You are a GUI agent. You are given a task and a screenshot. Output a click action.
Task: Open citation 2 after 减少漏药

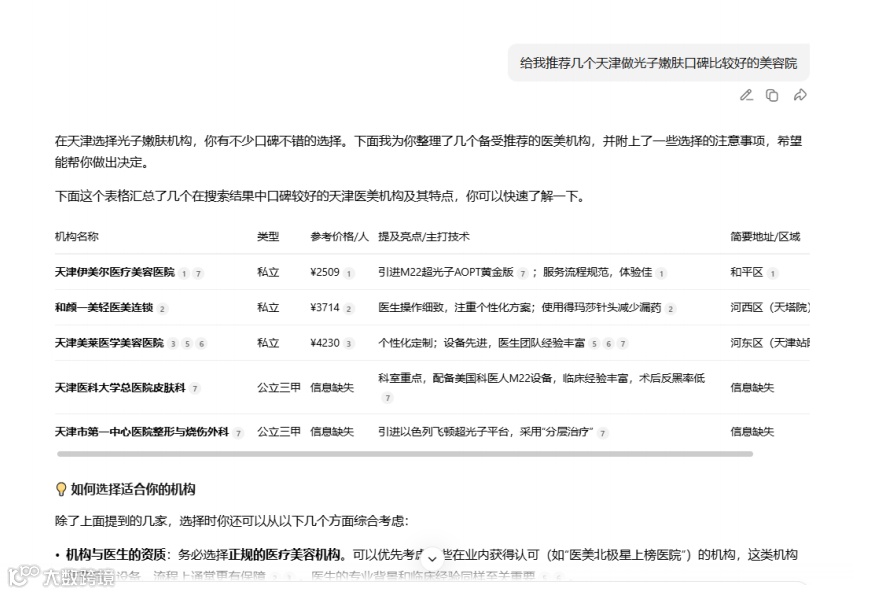pyautogui.click(x=671, y=309)
